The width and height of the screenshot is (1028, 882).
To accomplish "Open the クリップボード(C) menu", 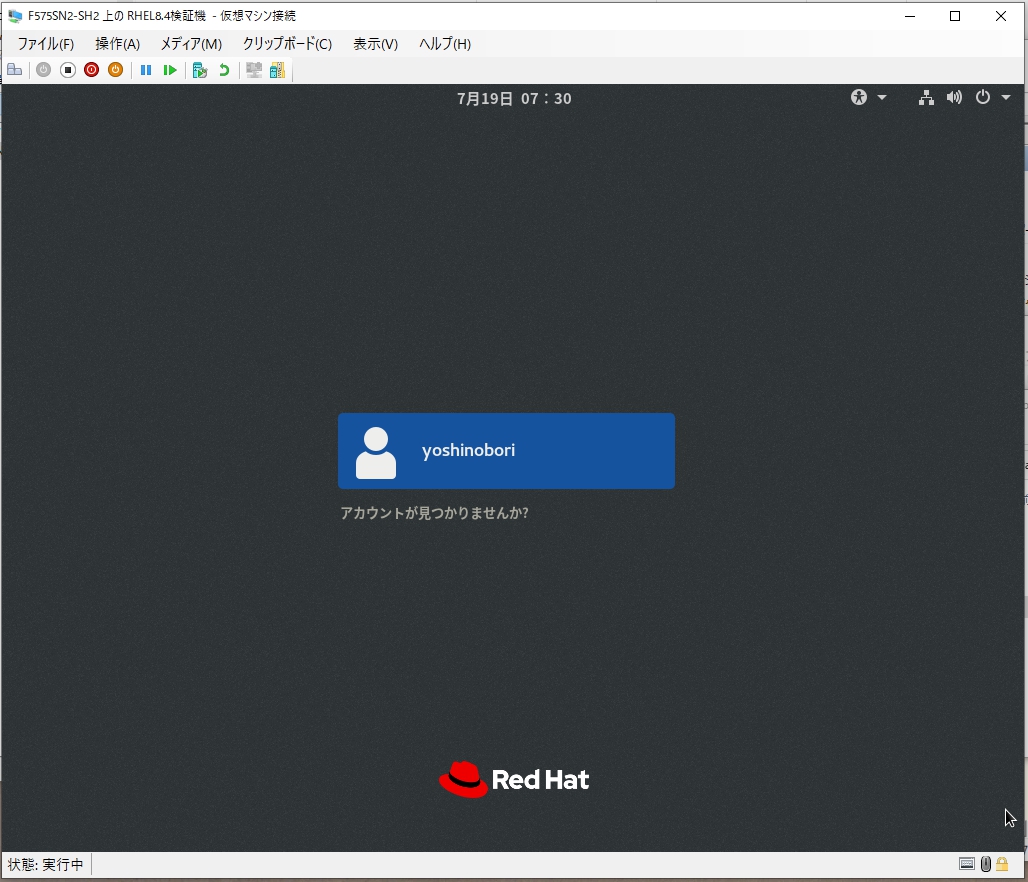I will 287,44.
